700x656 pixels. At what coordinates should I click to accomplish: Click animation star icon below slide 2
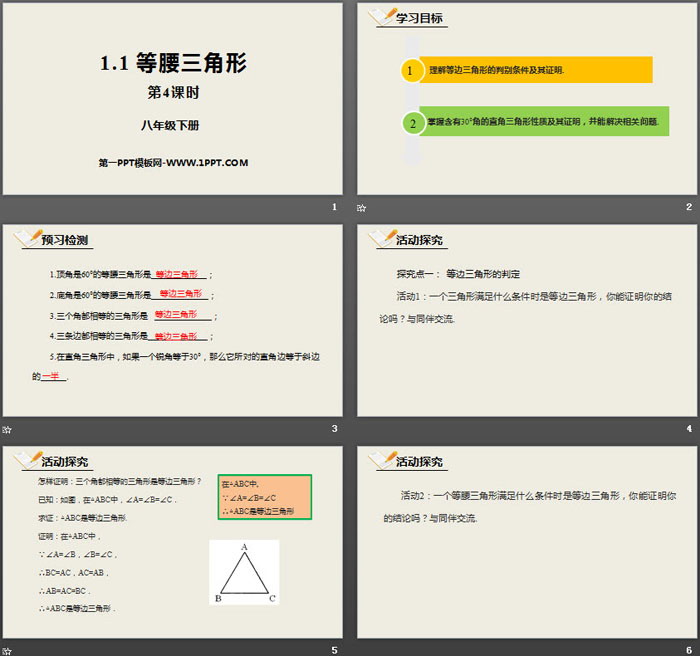tap(362, 208)
